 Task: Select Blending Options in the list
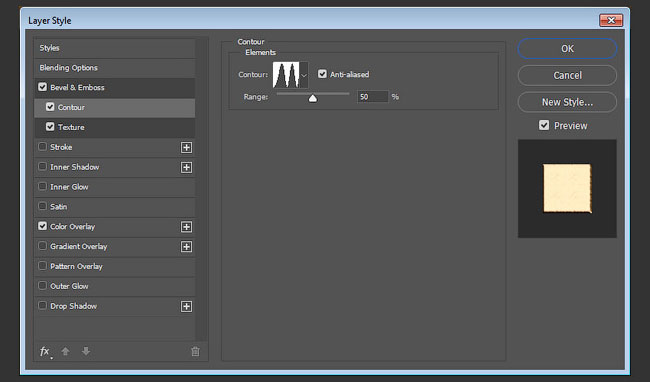(x=114, y=68)
